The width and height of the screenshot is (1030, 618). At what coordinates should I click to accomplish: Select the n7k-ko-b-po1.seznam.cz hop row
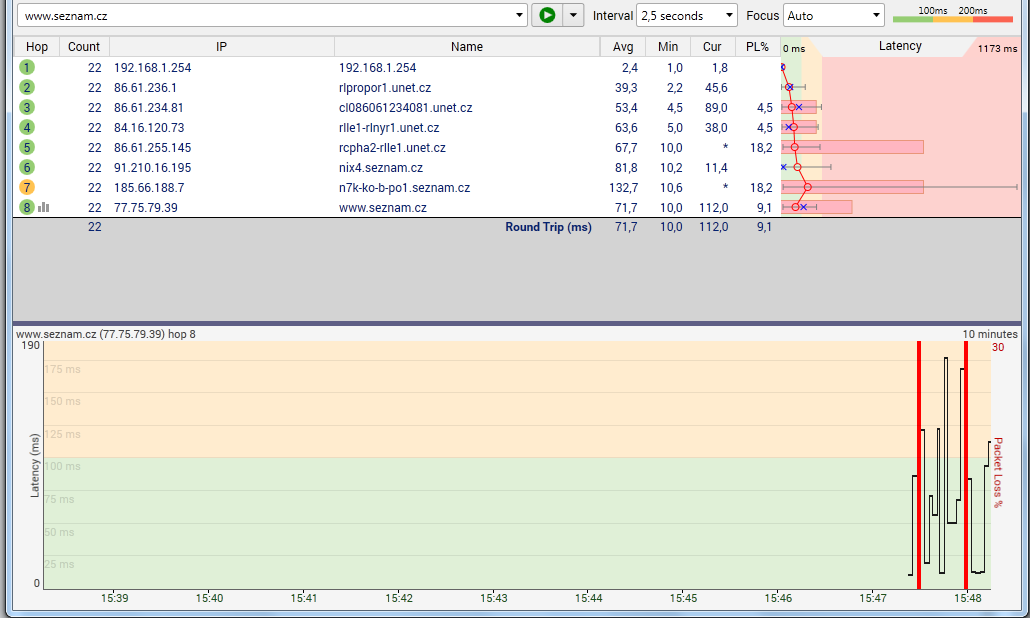[x=404, y=187]
